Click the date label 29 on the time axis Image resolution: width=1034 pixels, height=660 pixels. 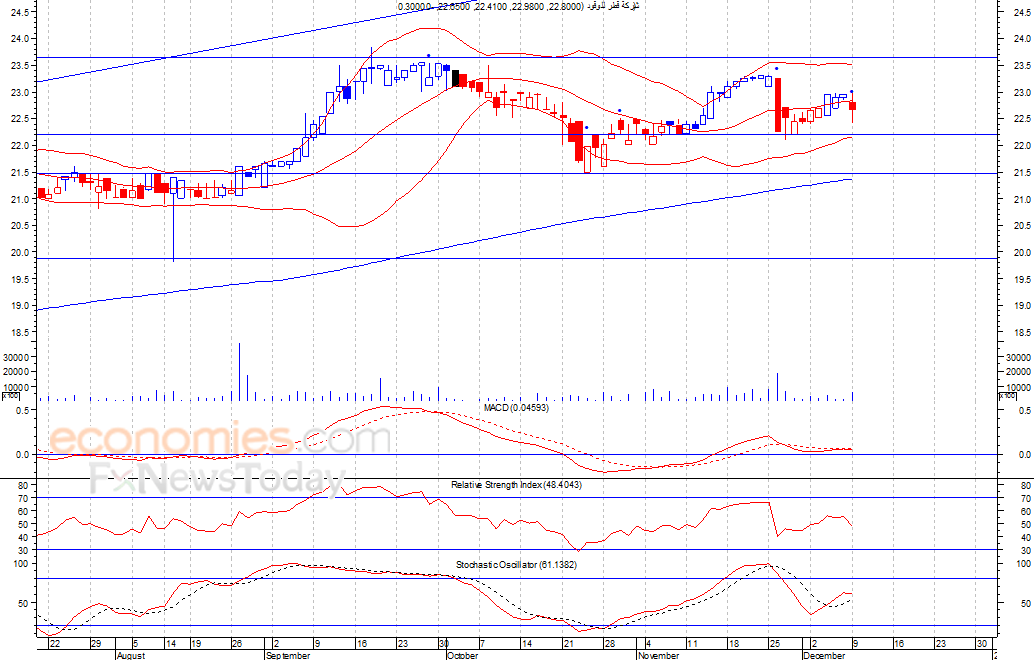pos(96,644)
